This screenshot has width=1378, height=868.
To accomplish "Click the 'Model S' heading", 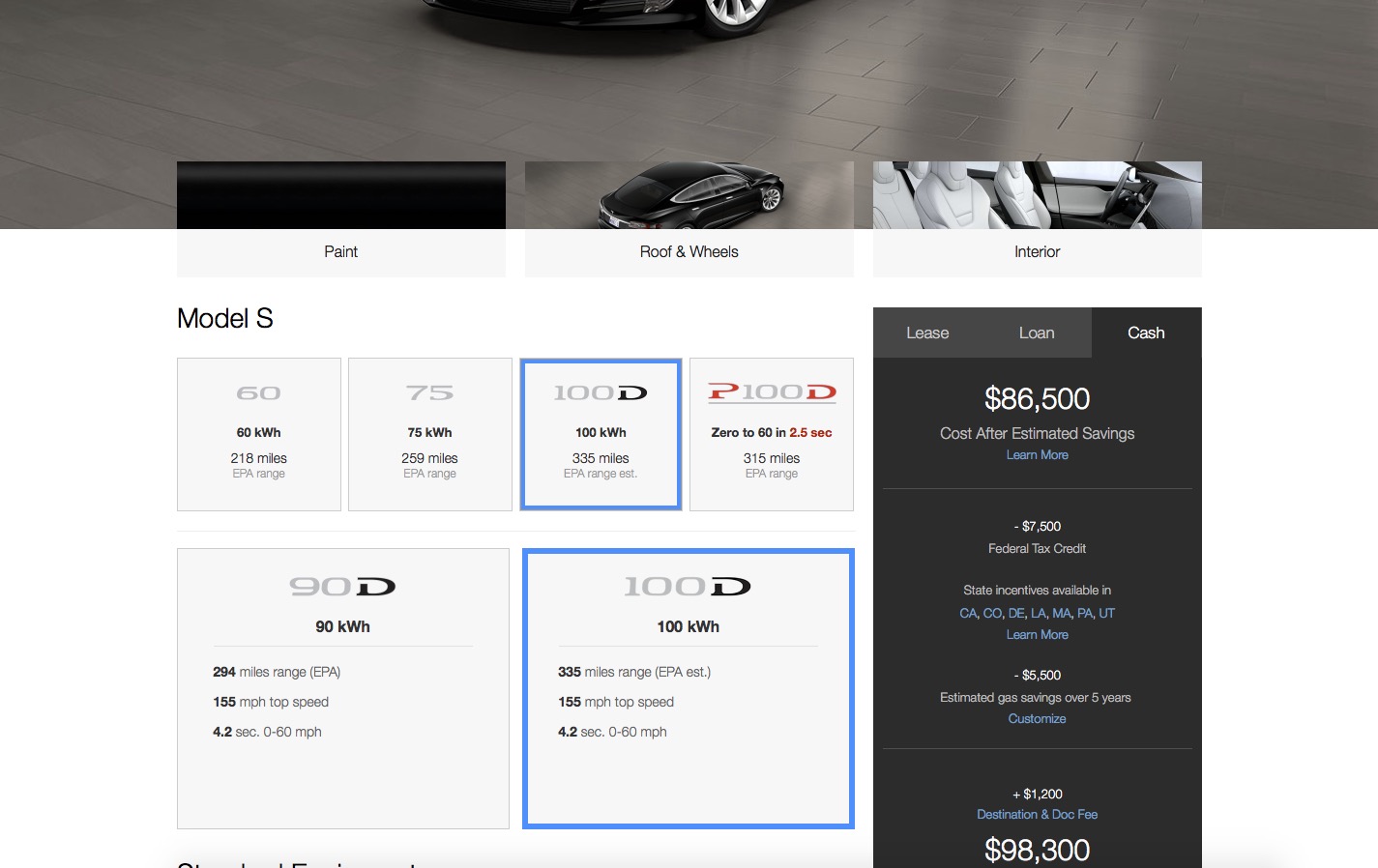I will pyautogui.click(x=225, y=319).
